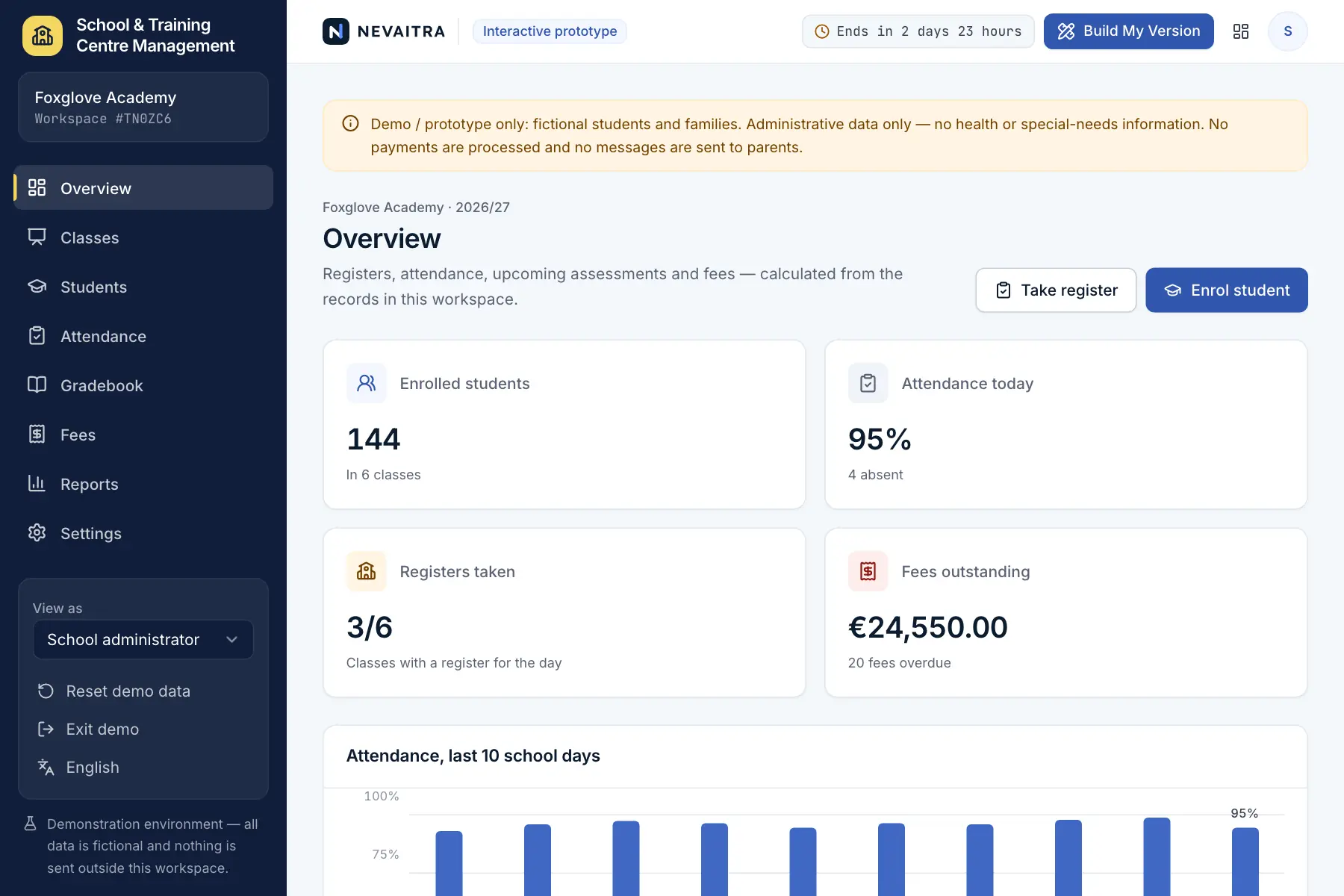Navigate to Students page
This screenshot has width=1344, height=896.
click(143, 287)
